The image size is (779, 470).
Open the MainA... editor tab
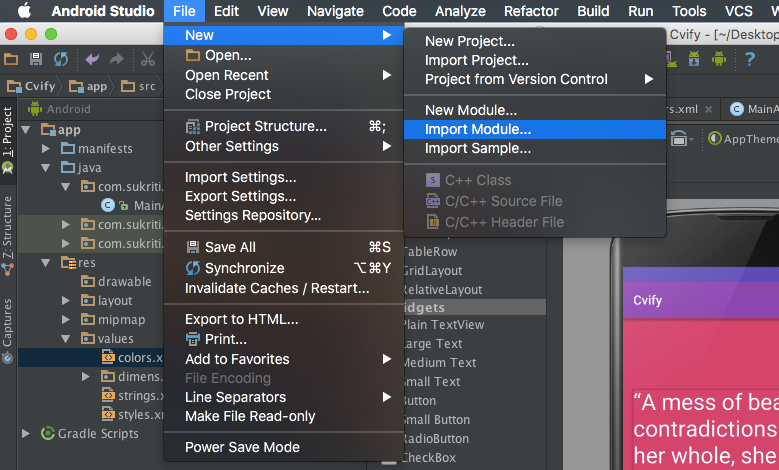751,109
